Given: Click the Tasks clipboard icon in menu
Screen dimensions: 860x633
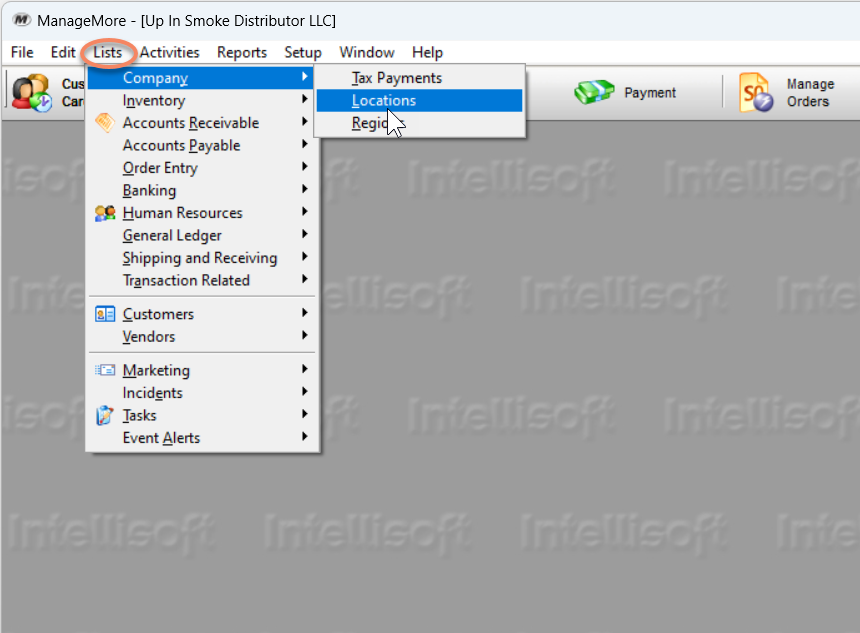Looking at the screenshot, I should pyautogui.click(x=105, y=415).
